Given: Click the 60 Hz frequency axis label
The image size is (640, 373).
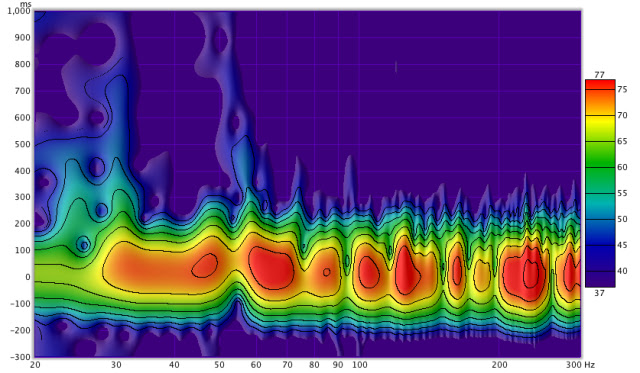Looking at the screenshot, I should [x=256, y=365].
